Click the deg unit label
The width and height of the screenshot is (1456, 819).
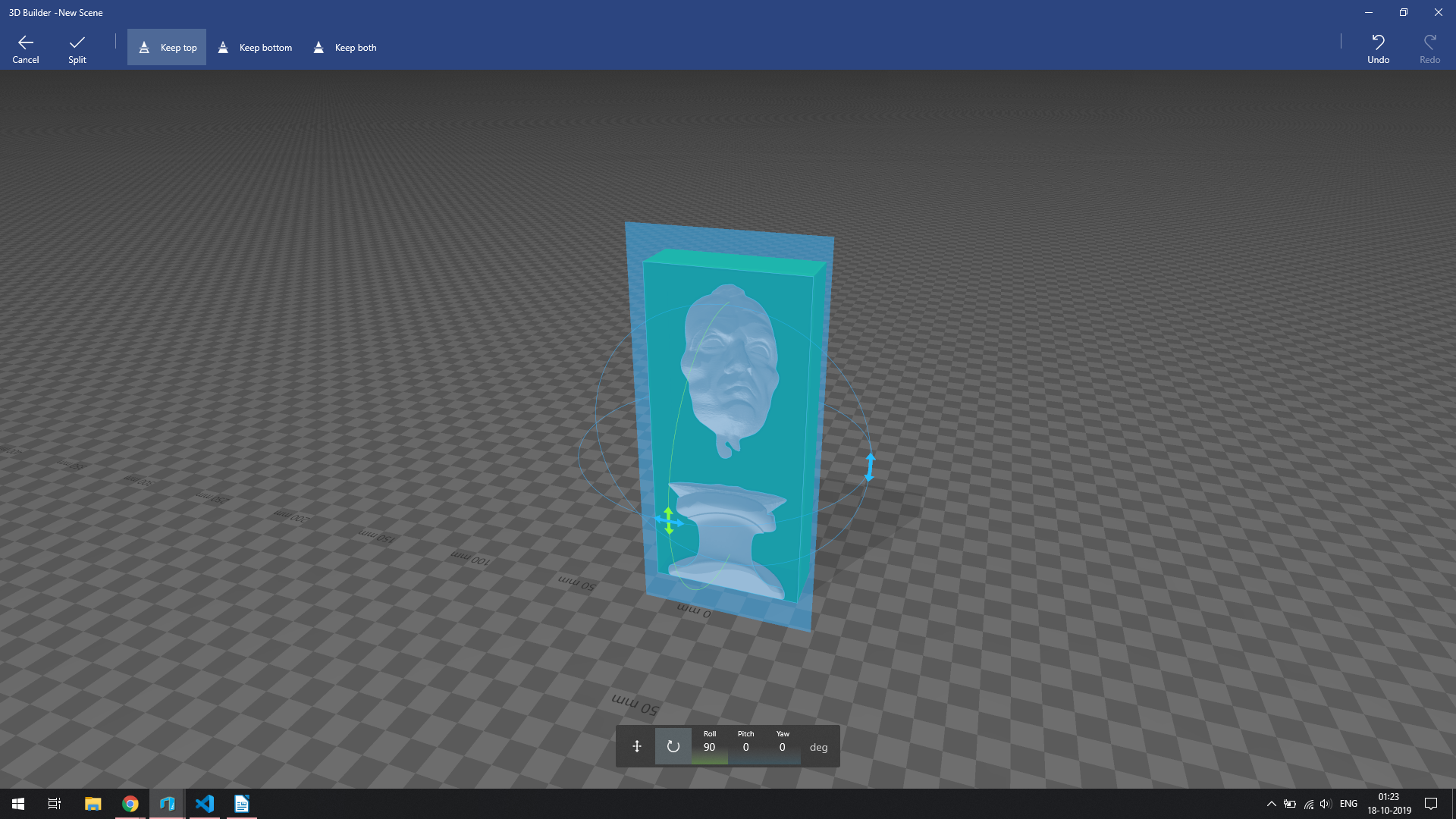click(818, 747)
